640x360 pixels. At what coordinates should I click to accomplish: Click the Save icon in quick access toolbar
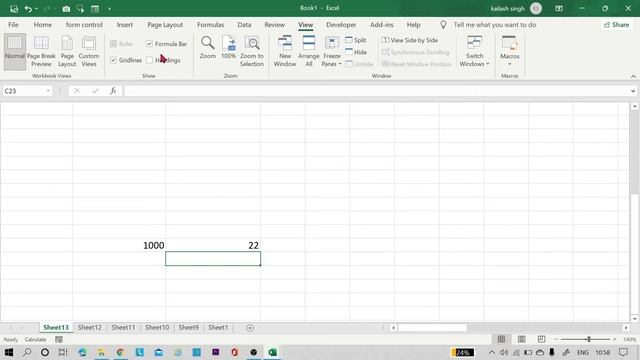[x=14, y=9]
